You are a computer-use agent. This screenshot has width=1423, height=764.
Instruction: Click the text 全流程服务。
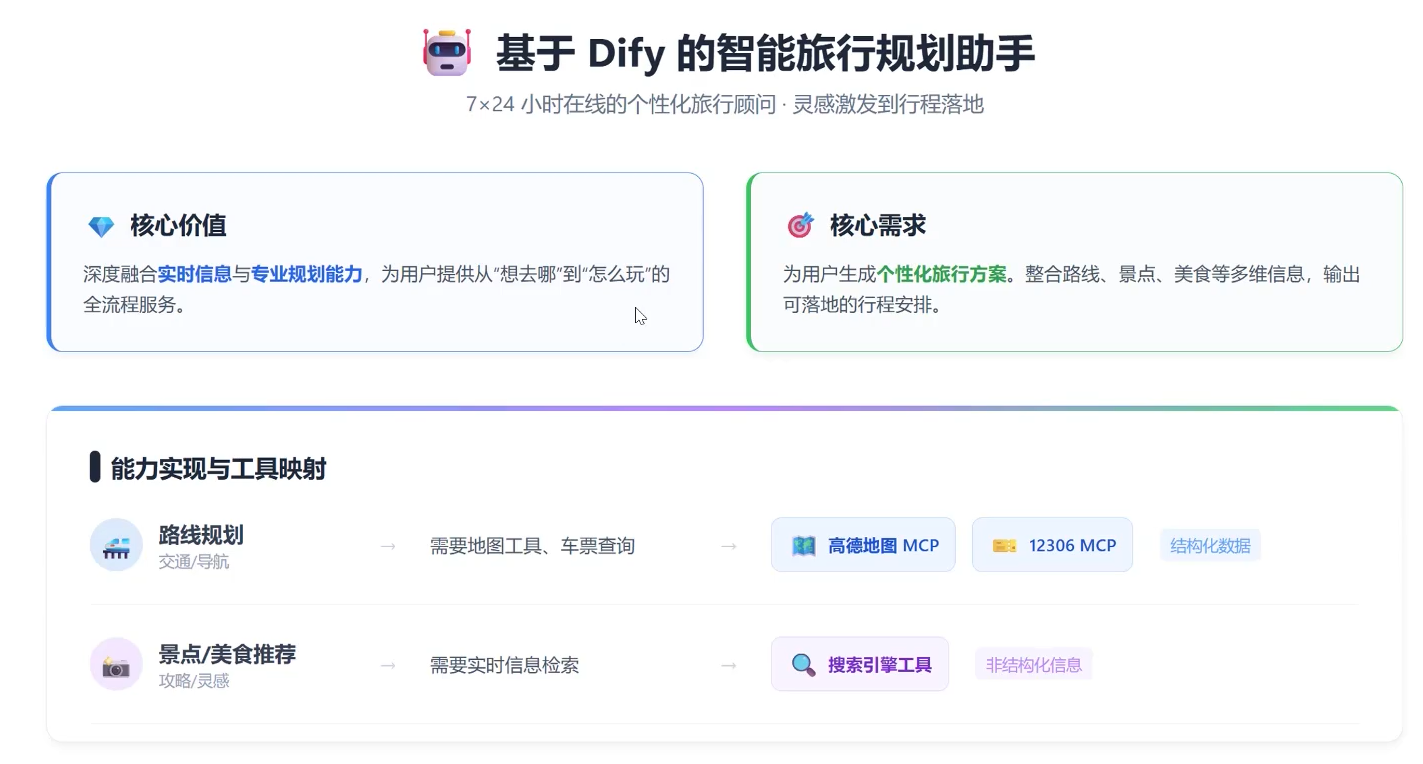[x=135, y=305]
